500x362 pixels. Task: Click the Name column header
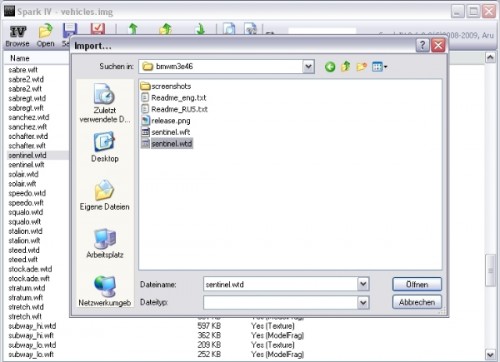click(20, 58)
